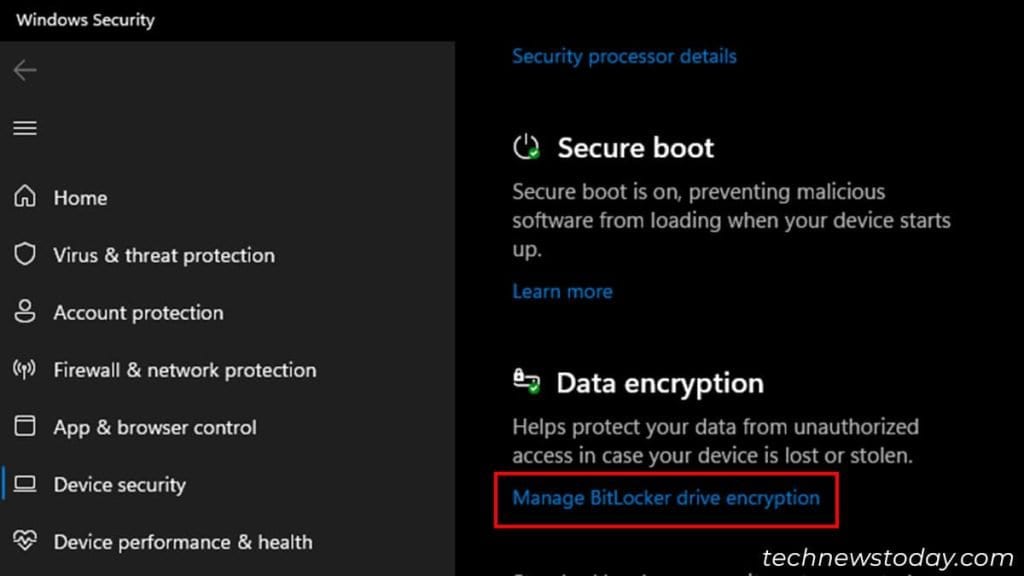
Task: Click the App & browser control window icon
Action: point(23,427)
